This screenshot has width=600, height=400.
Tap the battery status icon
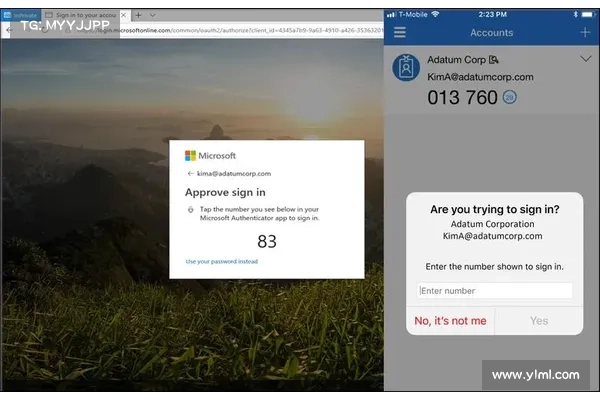pos(588,15)
